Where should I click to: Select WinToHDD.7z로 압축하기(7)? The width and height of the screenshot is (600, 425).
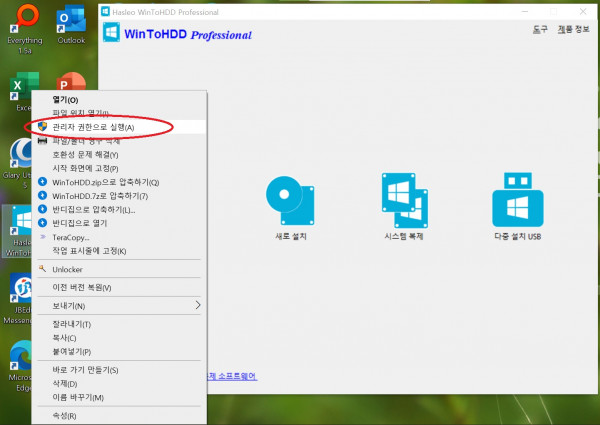point(120,196)
